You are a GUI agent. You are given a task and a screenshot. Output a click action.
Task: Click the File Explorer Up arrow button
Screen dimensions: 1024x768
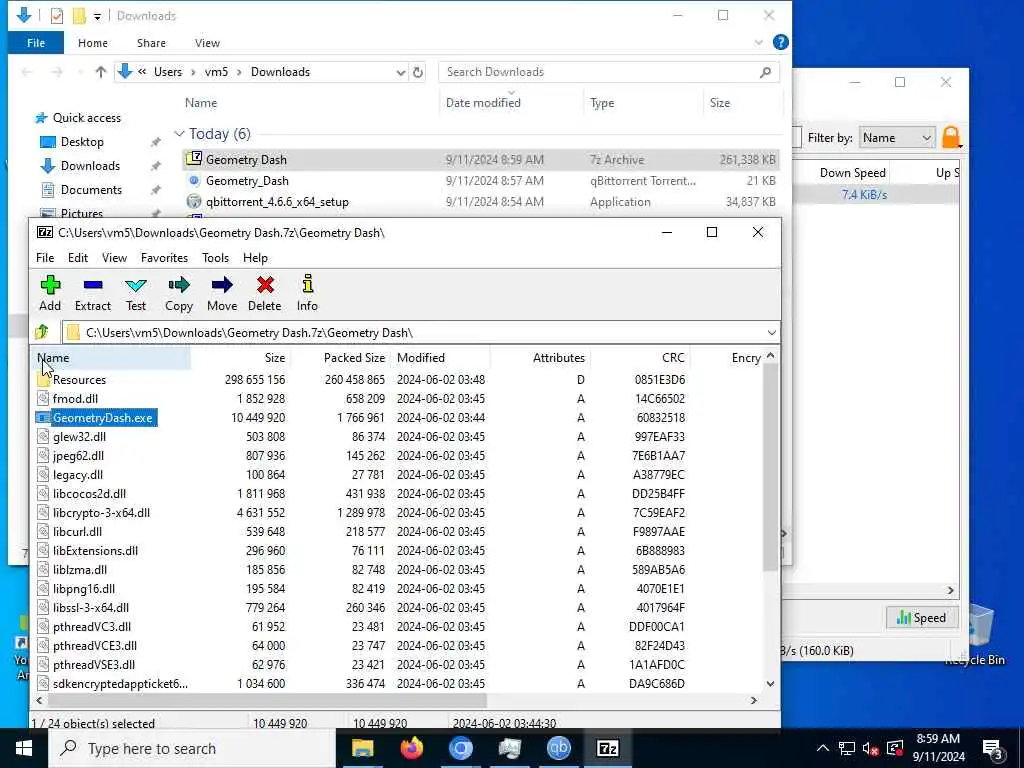pos(100,72)
